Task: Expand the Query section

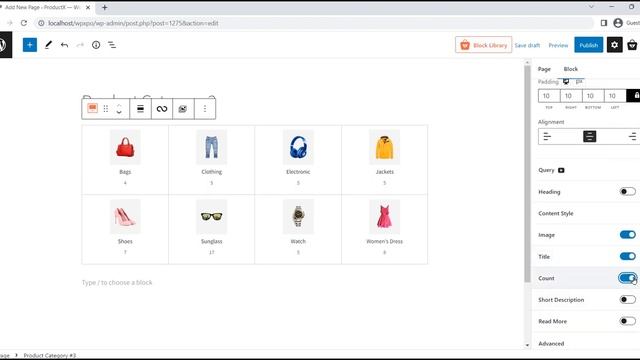Action: [546, 170]
